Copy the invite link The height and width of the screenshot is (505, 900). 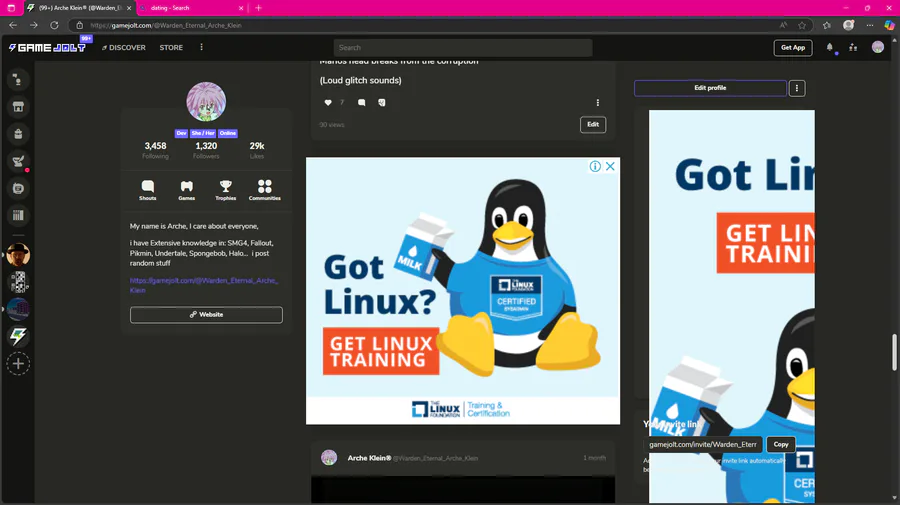[781, 444]
